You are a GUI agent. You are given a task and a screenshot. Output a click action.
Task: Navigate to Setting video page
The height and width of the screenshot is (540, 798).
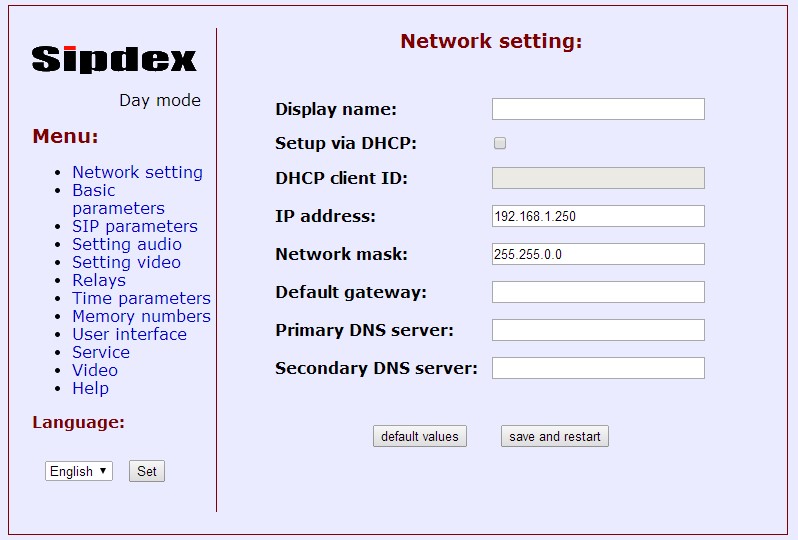[x=126, y=262]
